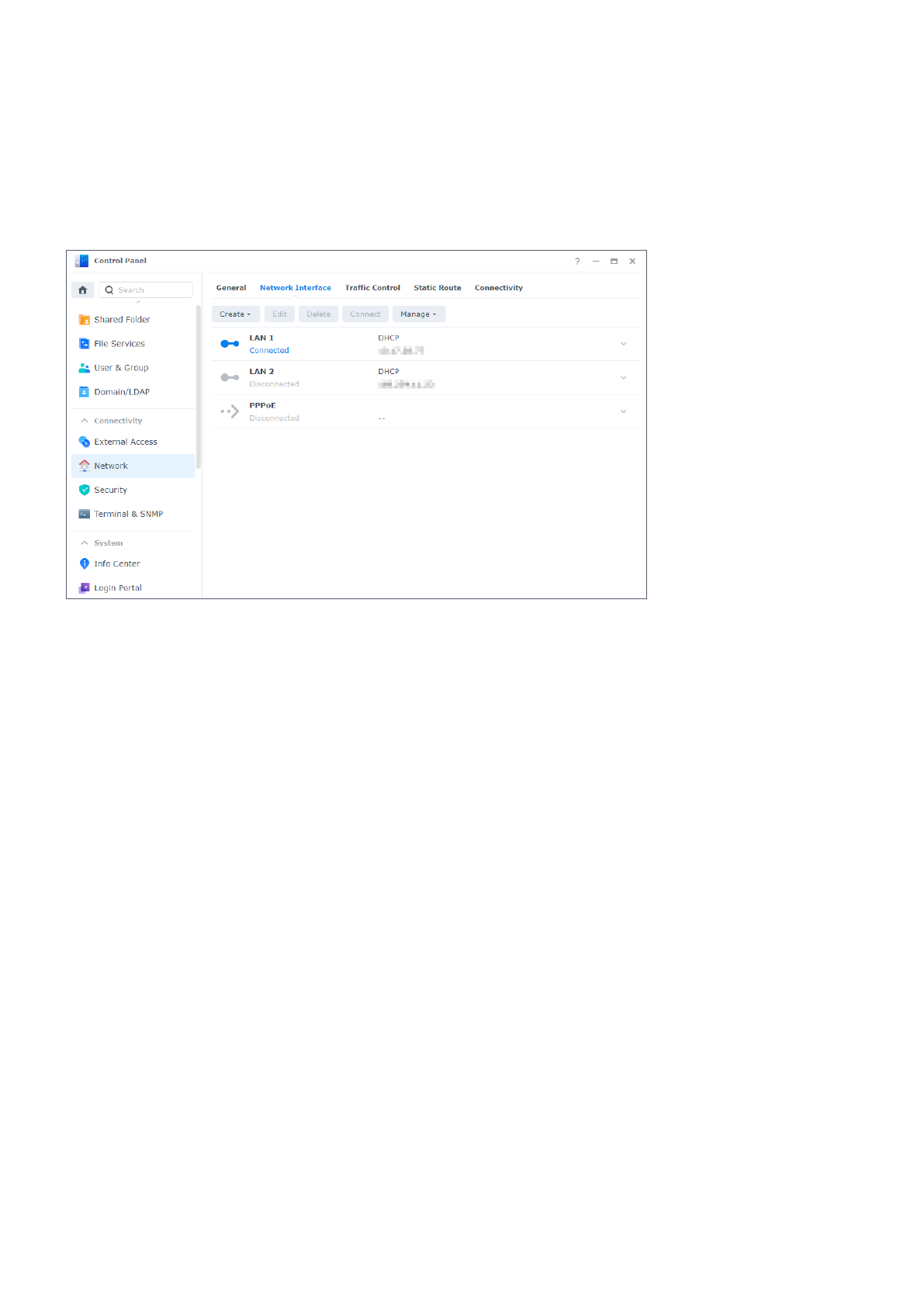Open the Create dropdown menu

235,314
